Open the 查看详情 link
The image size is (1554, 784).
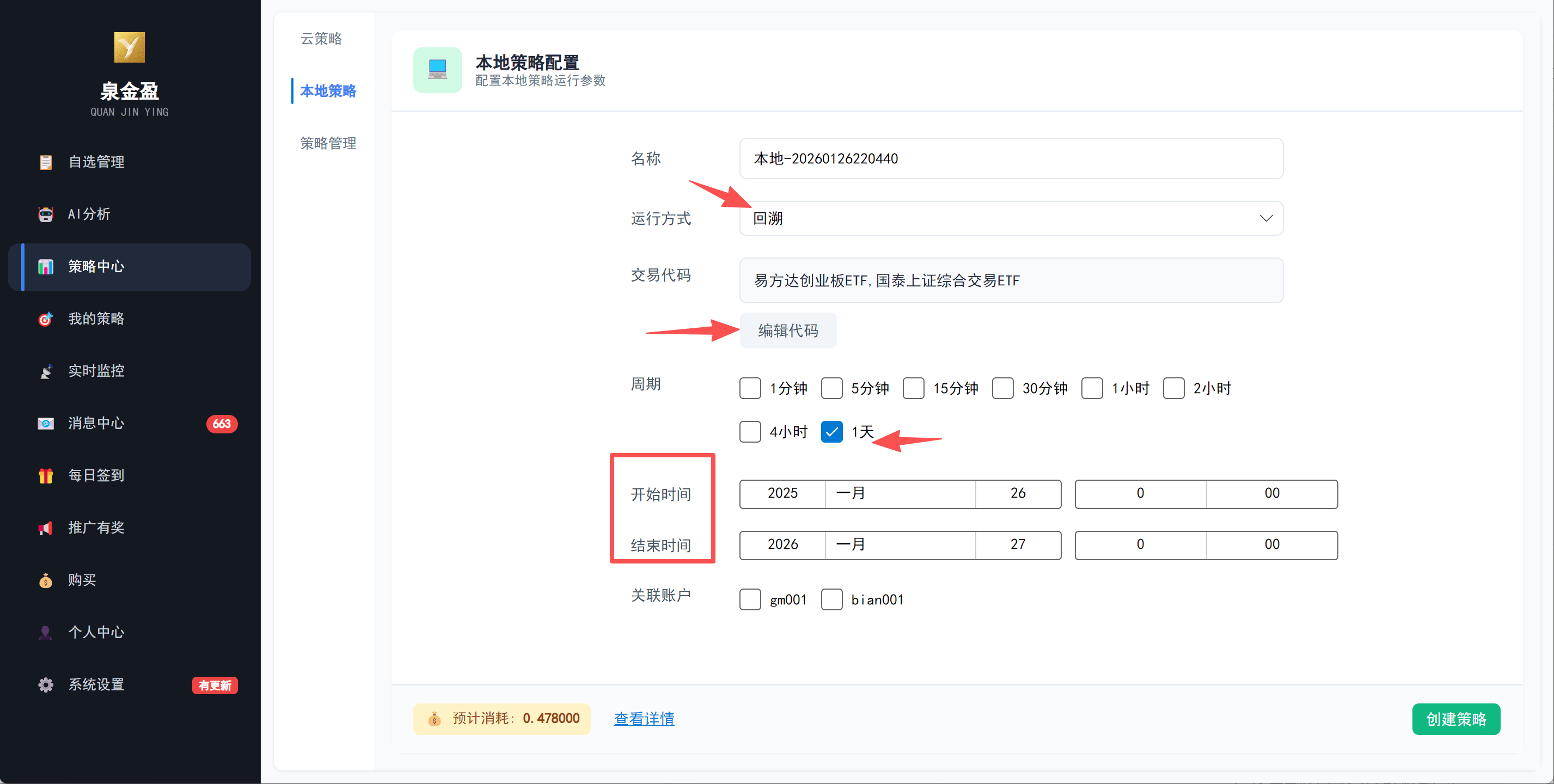coord(644,719)
